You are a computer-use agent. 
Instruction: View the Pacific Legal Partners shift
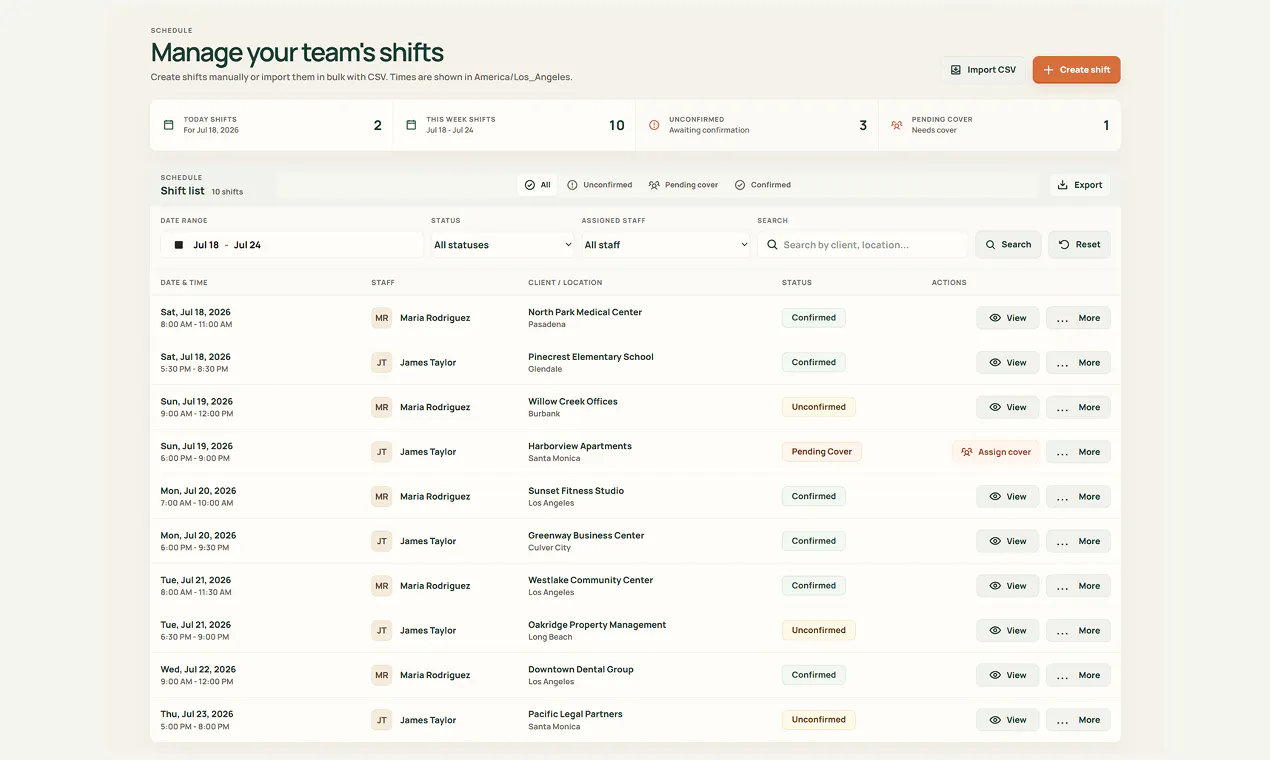coord(1008,720)
